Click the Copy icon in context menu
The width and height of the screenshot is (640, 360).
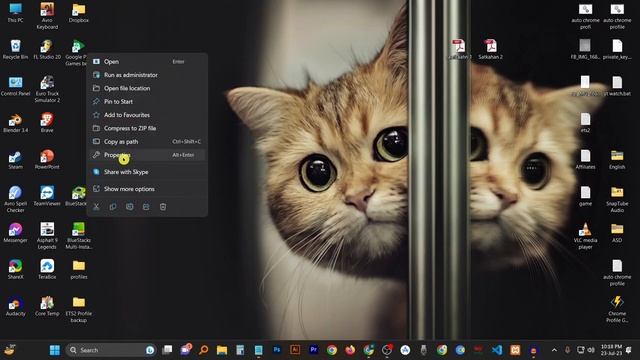tap(113, 207)
